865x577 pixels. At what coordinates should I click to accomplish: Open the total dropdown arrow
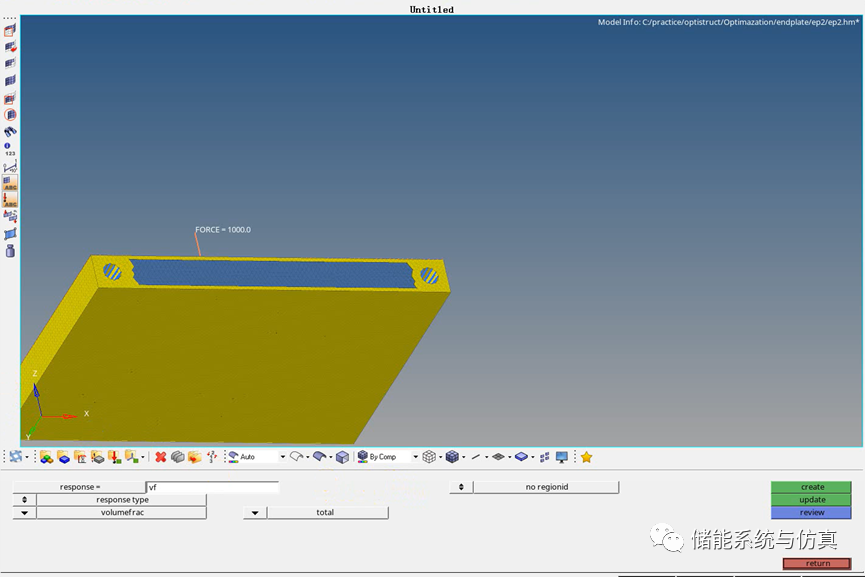255,512
